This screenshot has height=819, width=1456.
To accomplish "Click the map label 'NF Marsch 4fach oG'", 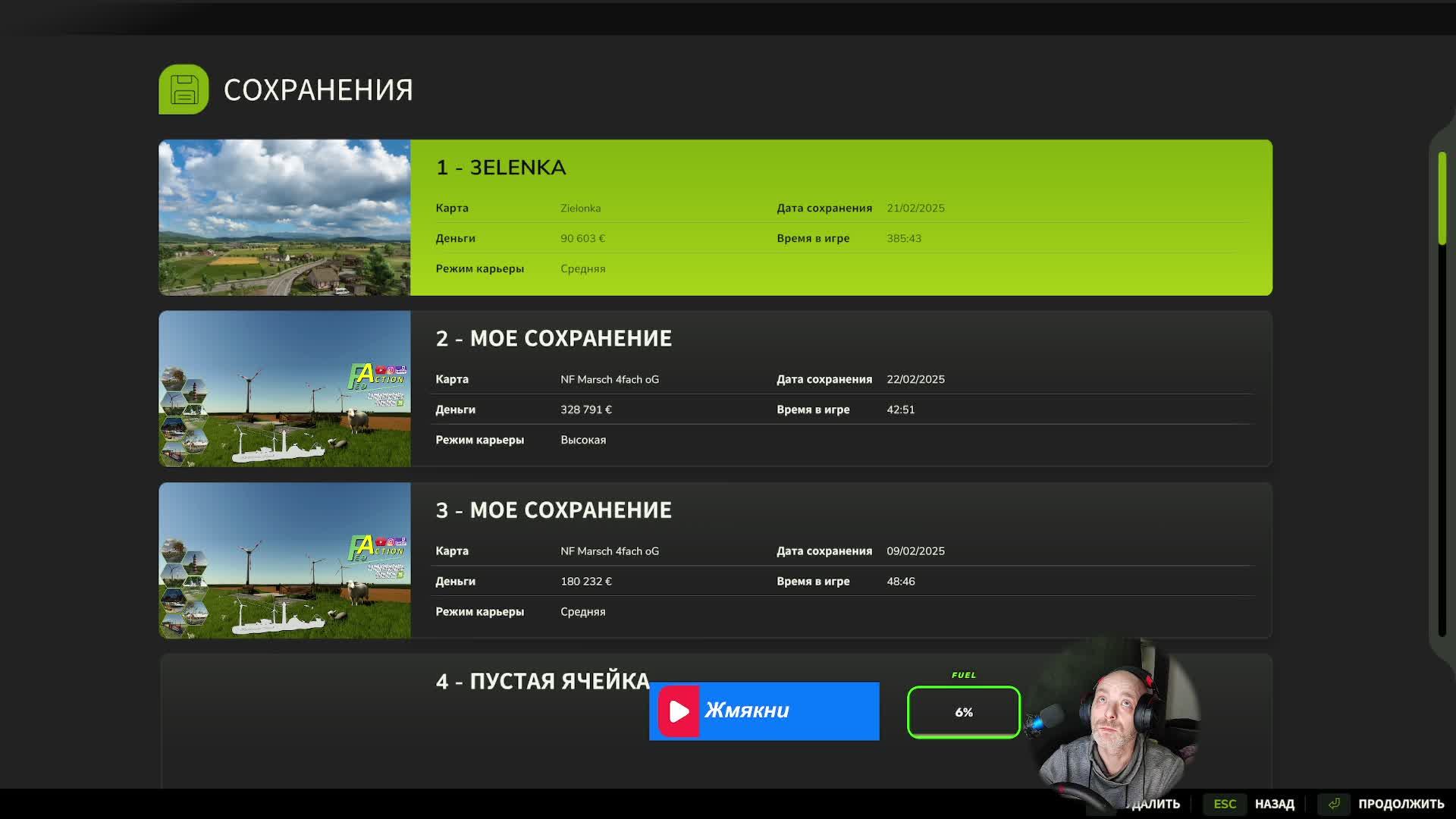I will point(609,379).
